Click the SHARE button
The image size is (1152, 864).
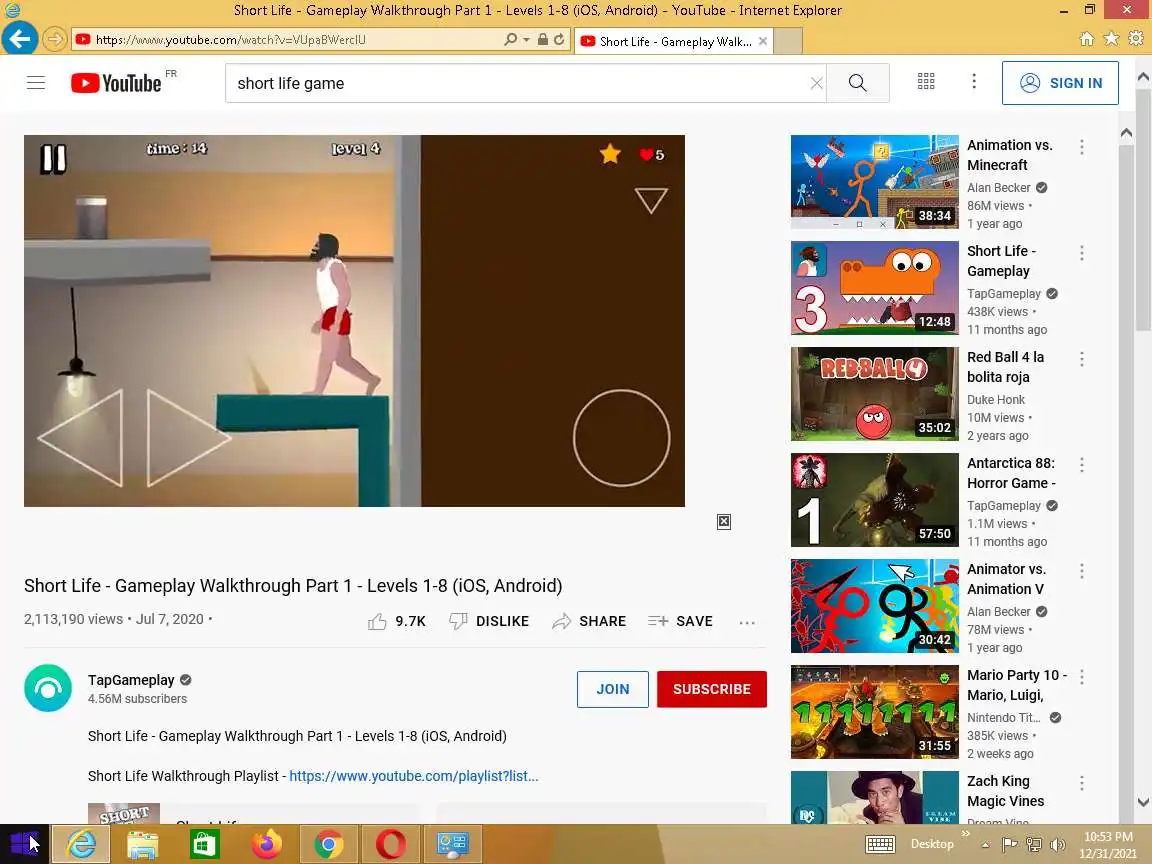pyautogui.click(x=588, y=622)
